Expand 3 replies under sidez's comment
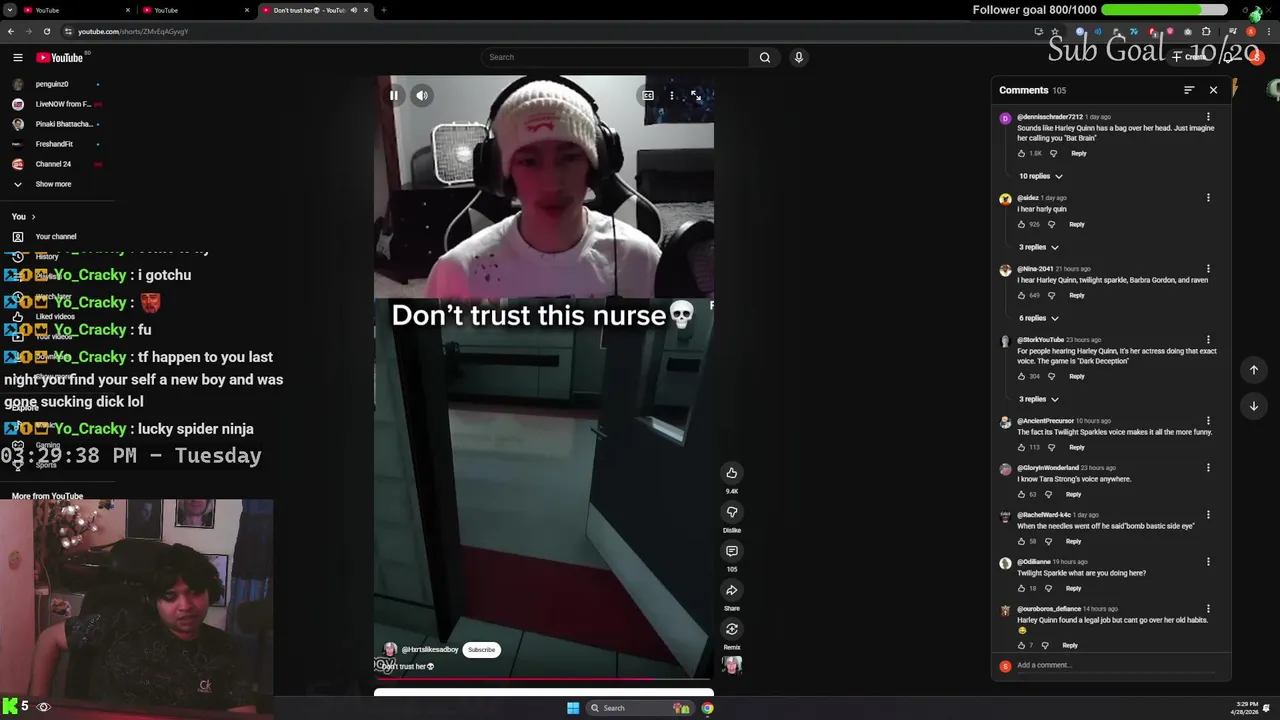This screenshot has height=720, width=1280. [x=1038, y=247]
